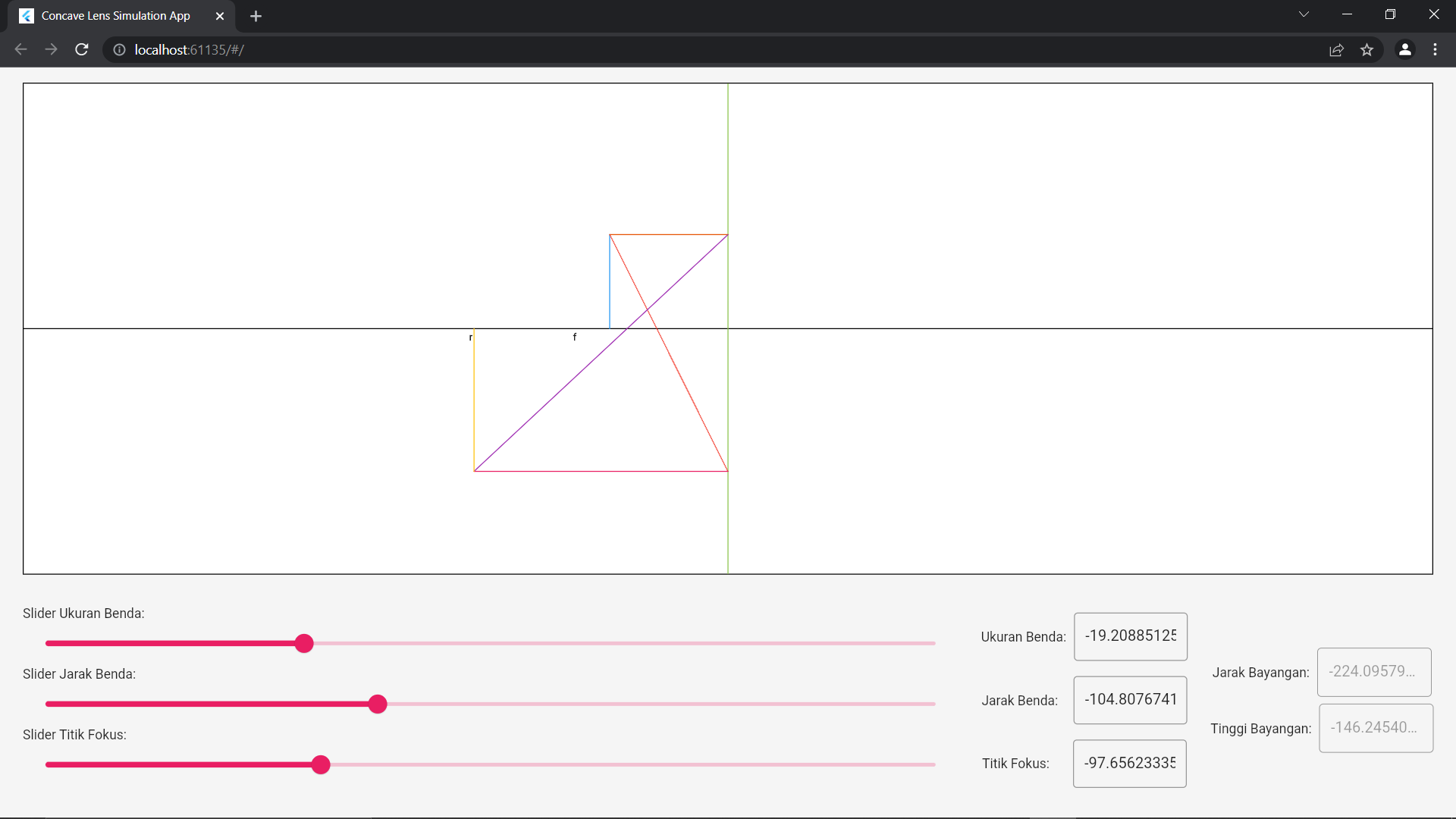Click the Slider Jarak Benda thumb
The height and width of the screenshot is (819, 1456).
[x=378, y=704]
